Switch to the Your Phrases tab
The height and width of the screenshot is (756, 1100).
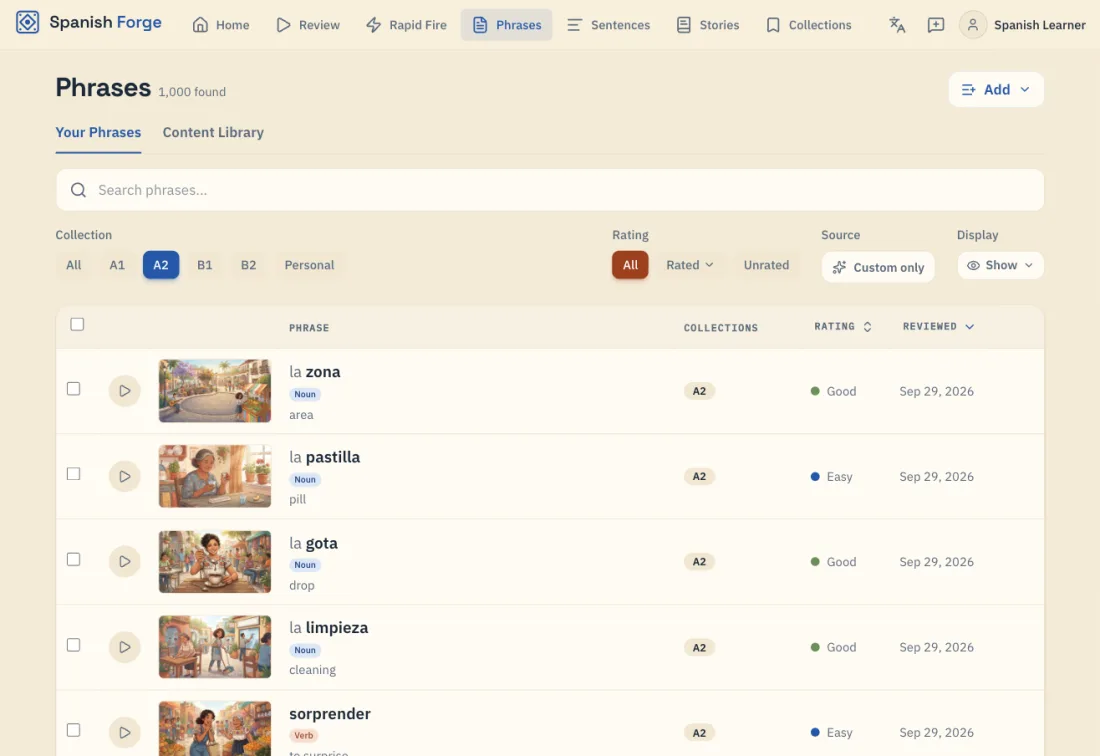click(98, 132)
